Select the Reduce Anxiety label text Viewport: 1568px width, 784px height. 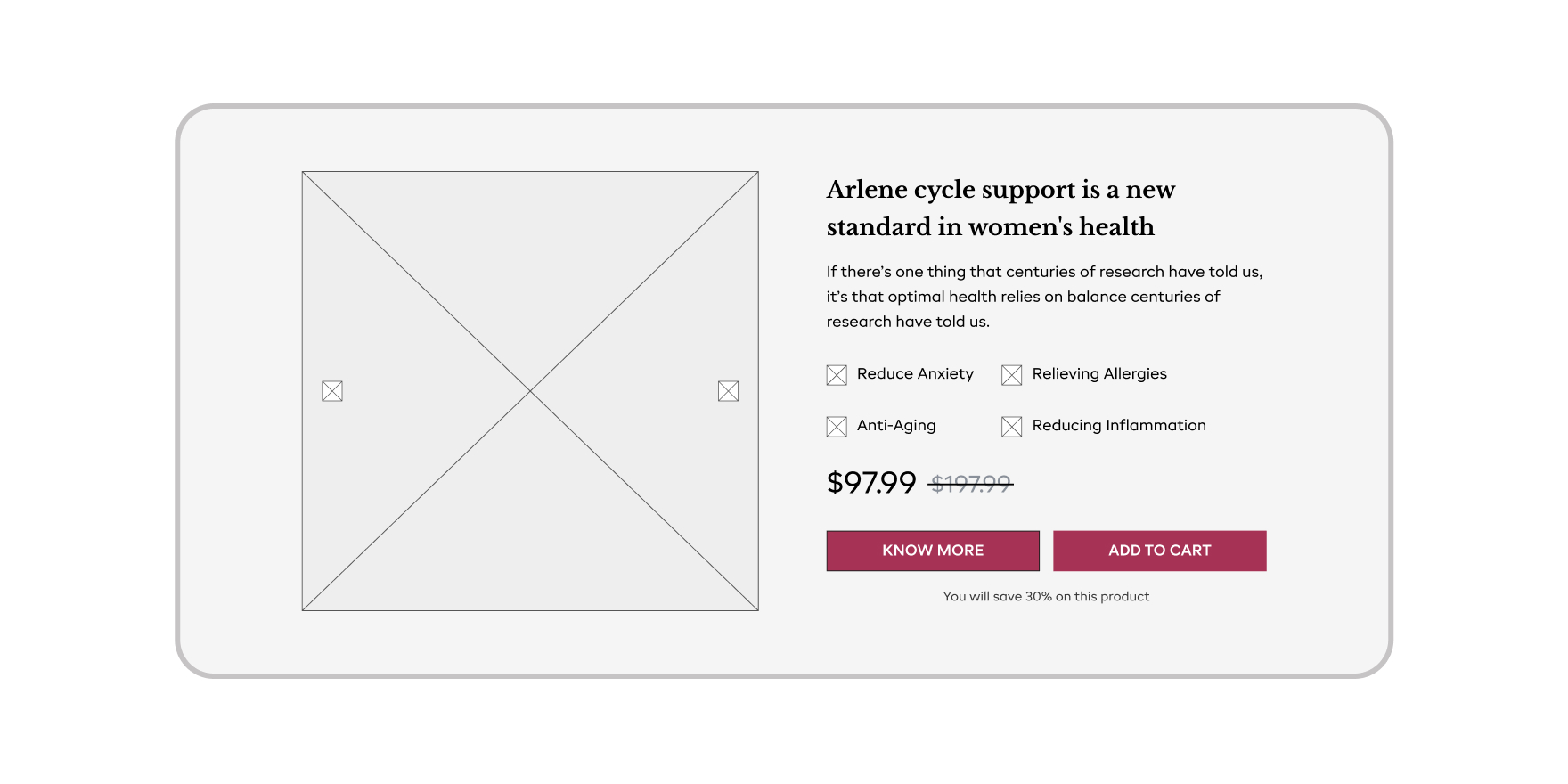coord(915,374)
